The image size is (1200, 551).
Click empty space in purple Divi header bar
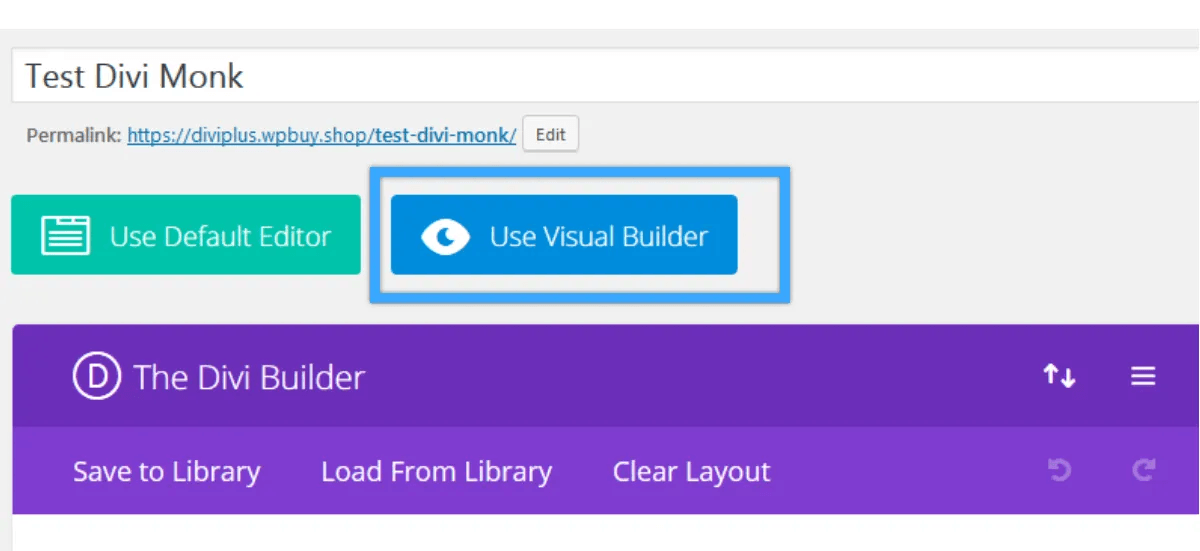click(700, 377)
